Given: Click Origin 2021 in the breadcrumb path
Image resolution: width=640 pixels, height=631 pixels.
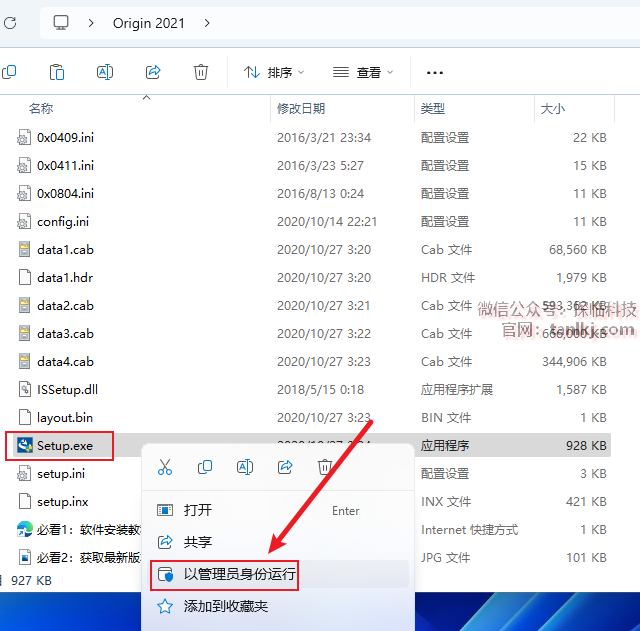Looking at the screenshot, I should 148,22.
